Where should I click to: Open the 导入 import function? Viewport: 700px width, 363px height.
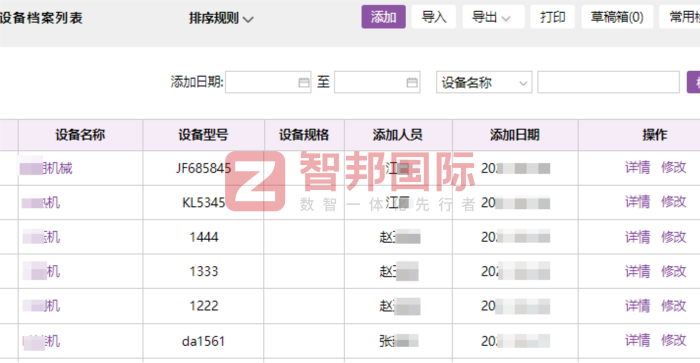(433, 17)
